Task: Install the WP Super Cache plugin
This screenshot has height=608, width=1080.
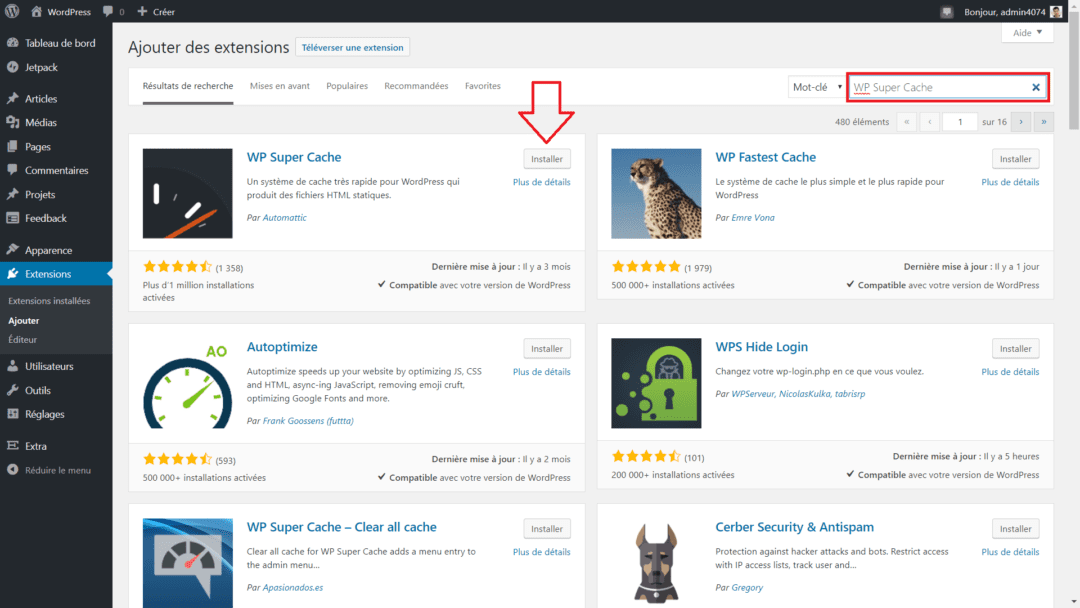Action: click(x=547, y=159)
